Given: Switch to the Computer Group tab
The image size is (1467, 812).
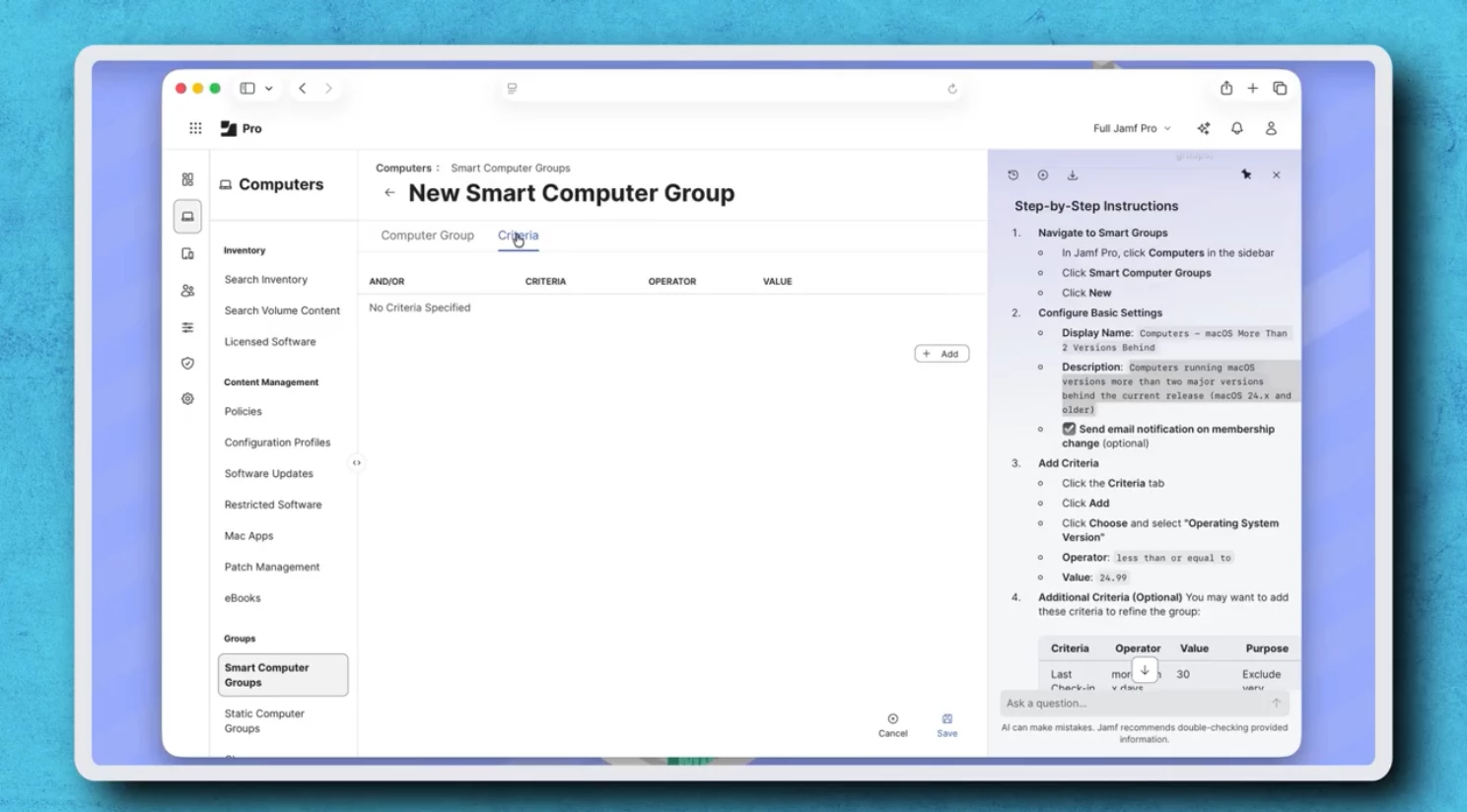Looking at the screenshot, I should (427, 236).
